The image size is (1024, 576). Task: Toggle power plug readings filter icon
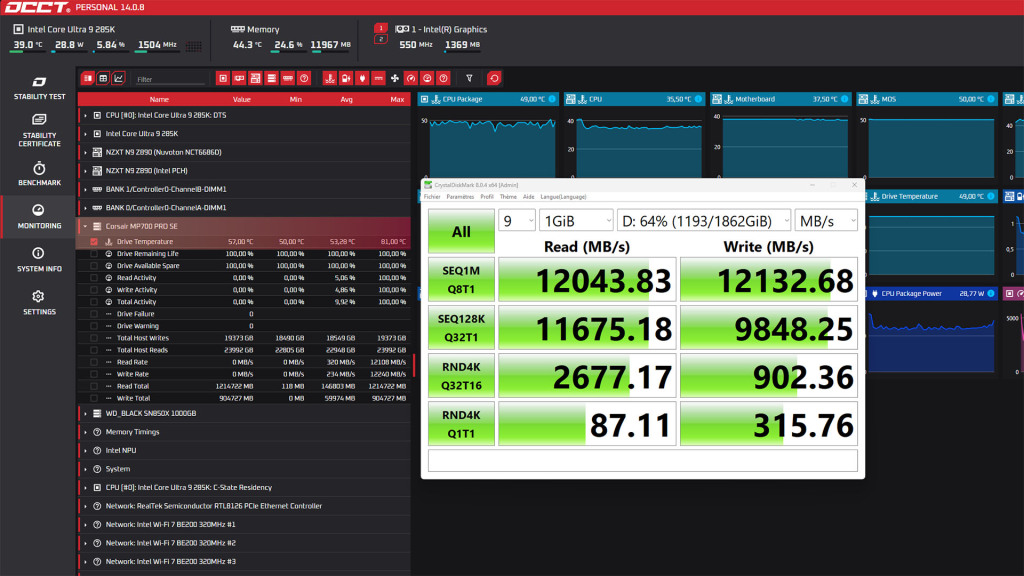click(x=362, y=78)
